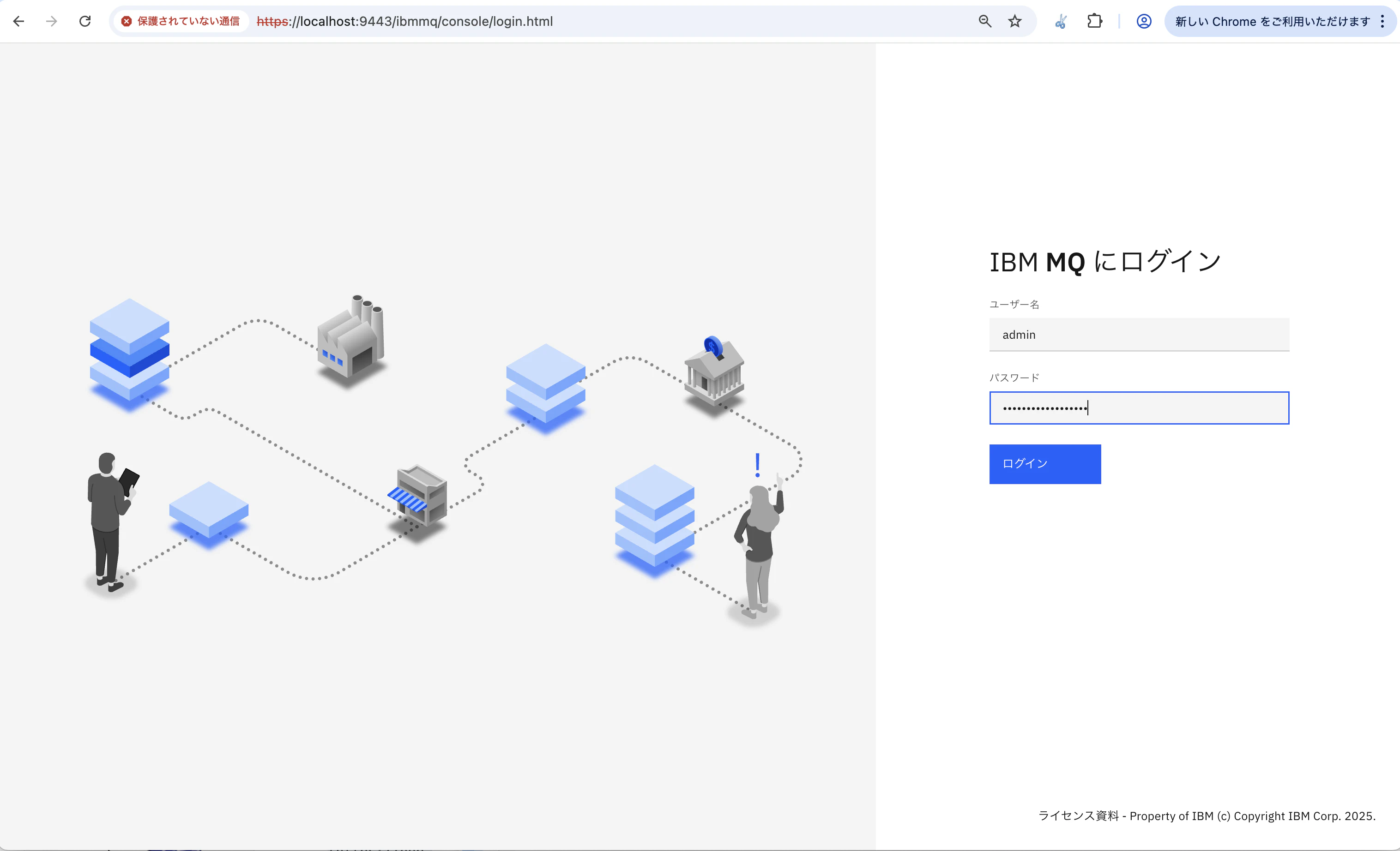Viewport: 1400px width, 851px height.
Task: Select the localhost:9443 URL in address bar
Action: 404,22
